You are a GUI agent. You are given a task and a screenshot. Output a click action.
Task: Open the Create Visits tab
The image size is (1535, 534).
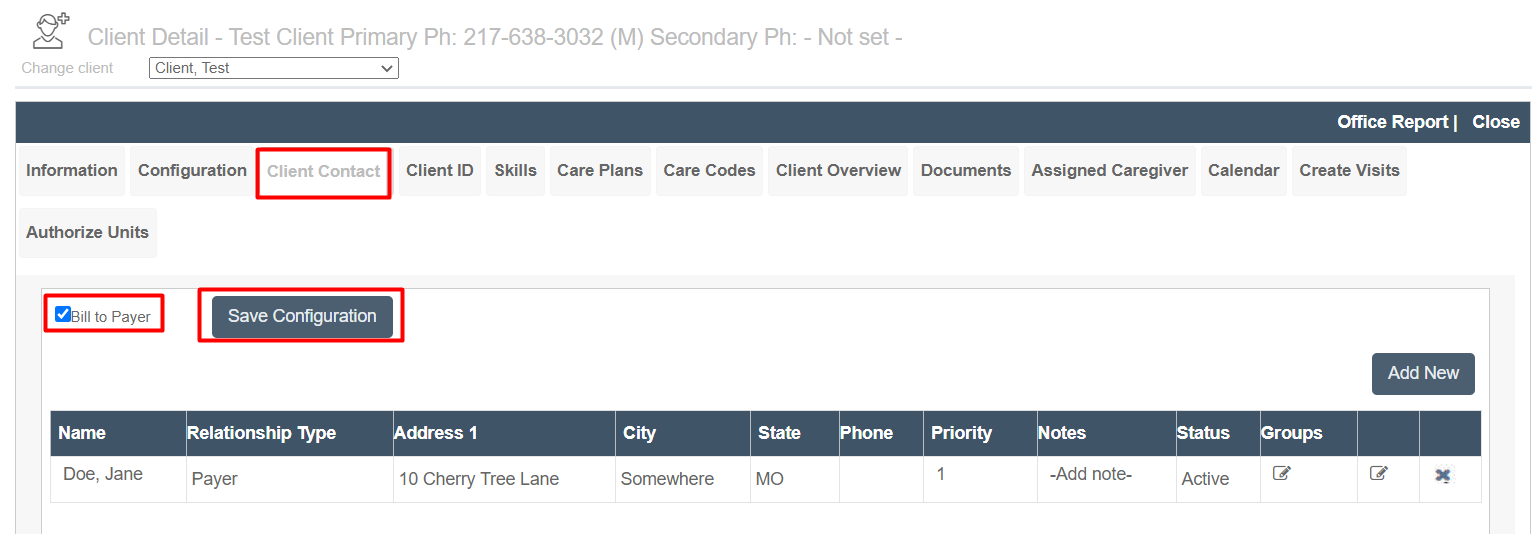pos(1349,170)
